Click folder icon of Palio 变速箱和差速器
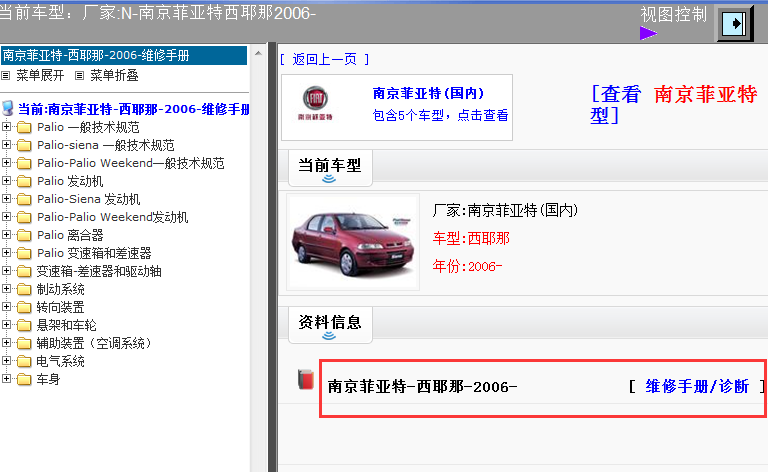768x472 pixels. point(24,254)
